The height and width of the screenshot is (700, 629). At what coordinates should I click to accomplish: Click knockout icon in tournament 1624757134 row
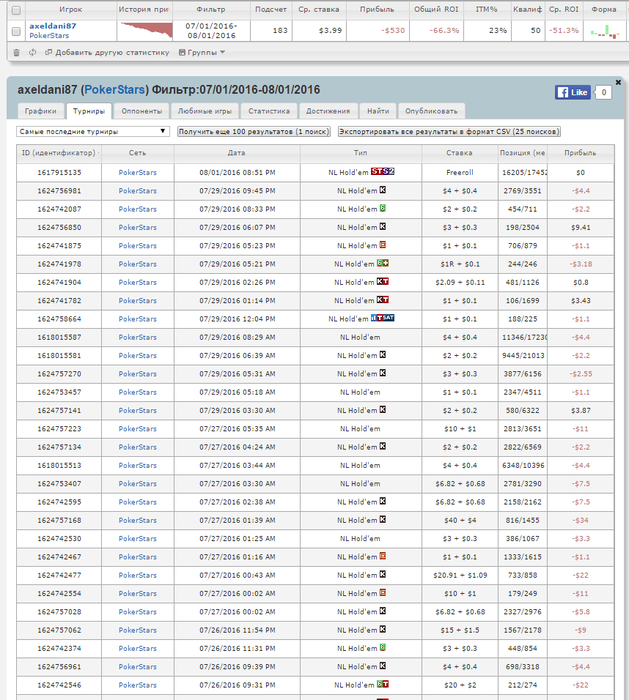pyautogui.click(x=383, y=446)
